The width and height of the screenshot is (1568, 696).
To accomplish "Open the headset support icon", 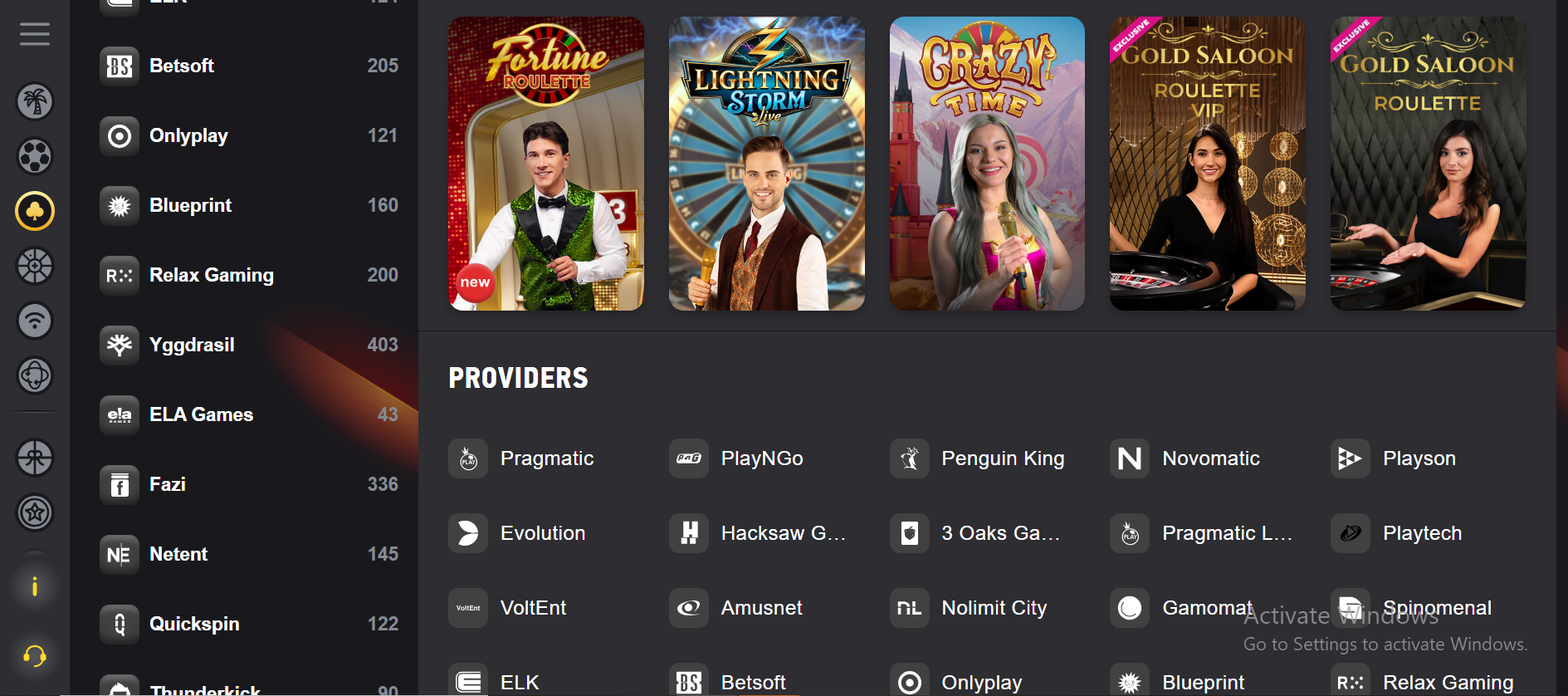I will [35, 656].
